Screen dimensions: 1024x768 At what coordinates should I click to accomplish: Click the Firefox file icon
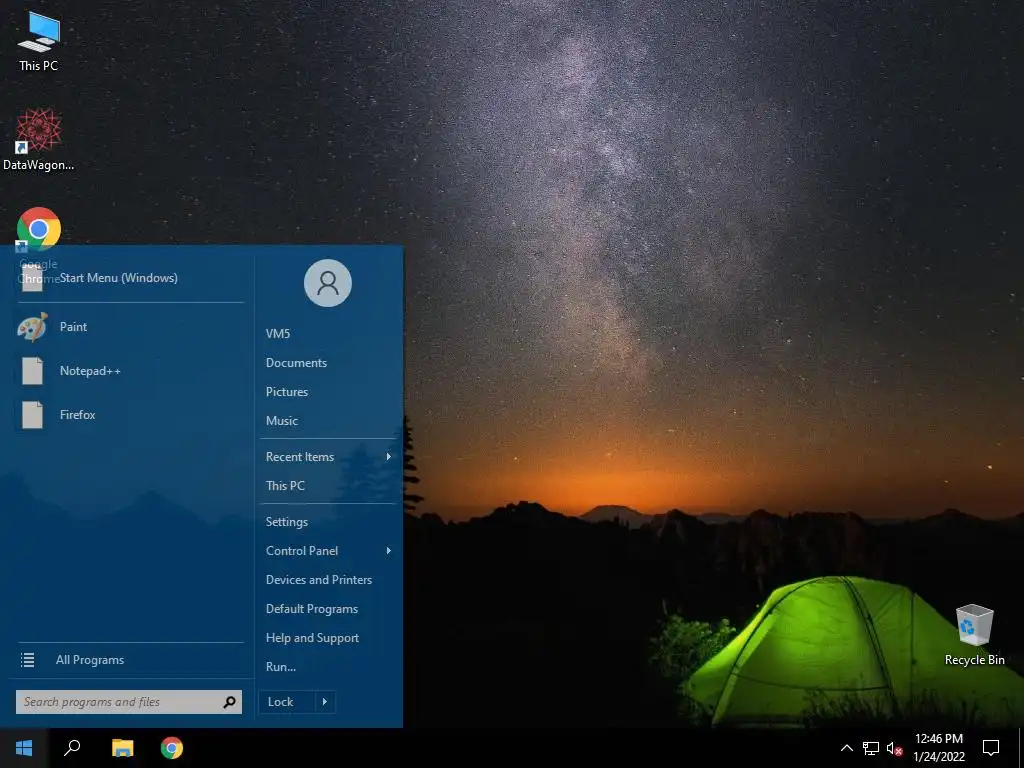click(x=32, y=415)
